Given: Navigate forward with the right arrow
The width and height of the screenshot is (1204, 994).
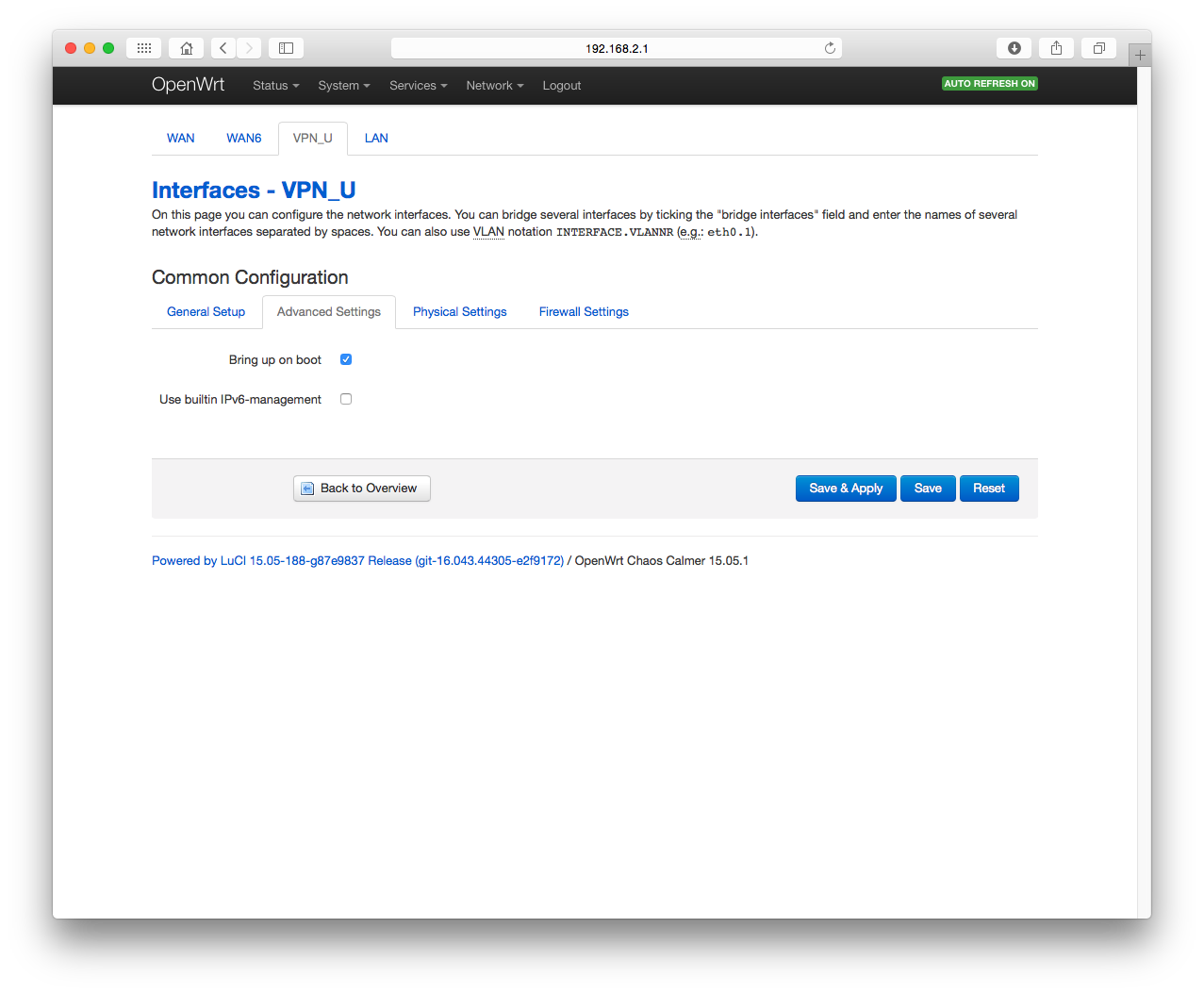Looking at the screenshot, I should (249, 48).
